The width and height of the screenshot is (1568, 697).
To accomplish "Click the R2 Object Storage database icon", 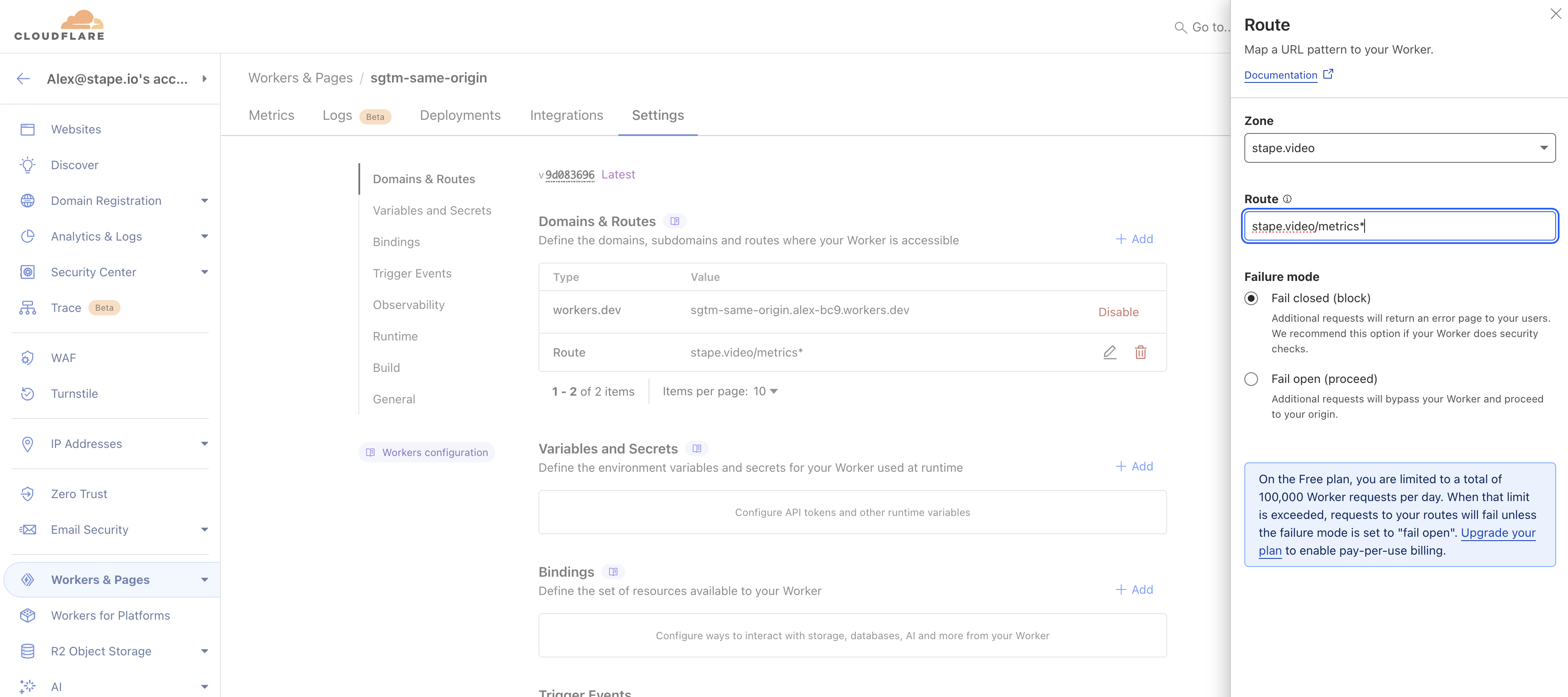I will [27, 651].
